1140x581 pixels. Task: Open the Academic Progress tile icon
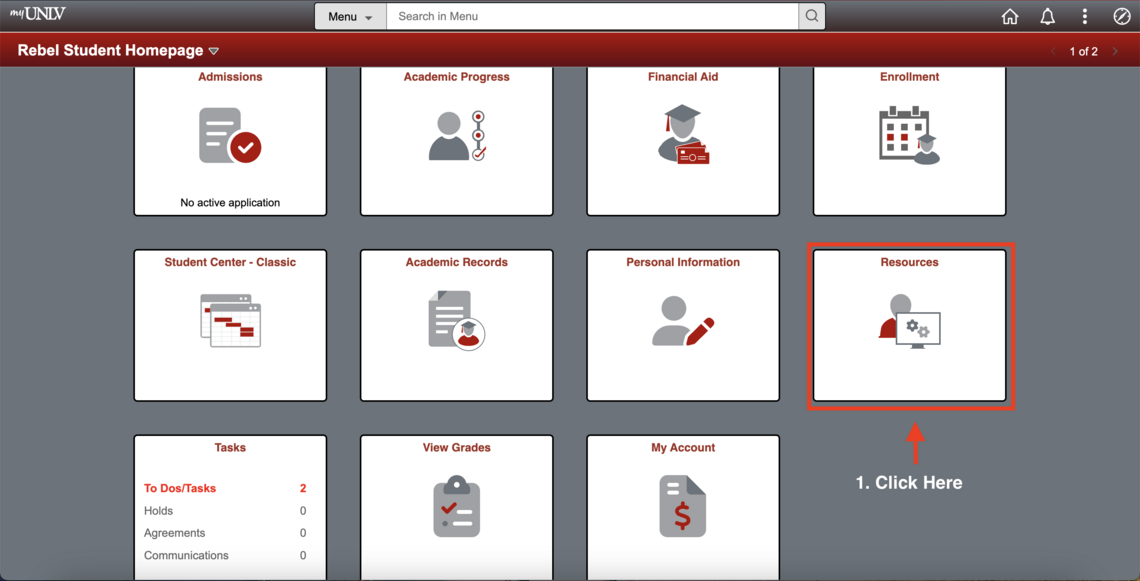[x=457, y=136]
